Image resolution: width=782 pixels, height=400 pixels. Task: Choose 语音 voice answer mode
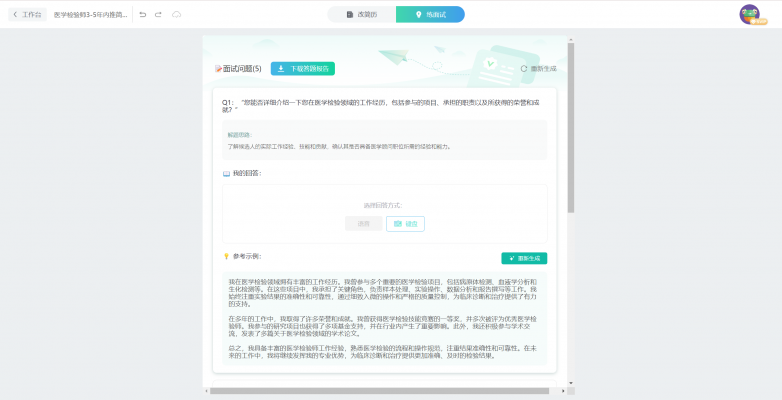coord(364,223)
